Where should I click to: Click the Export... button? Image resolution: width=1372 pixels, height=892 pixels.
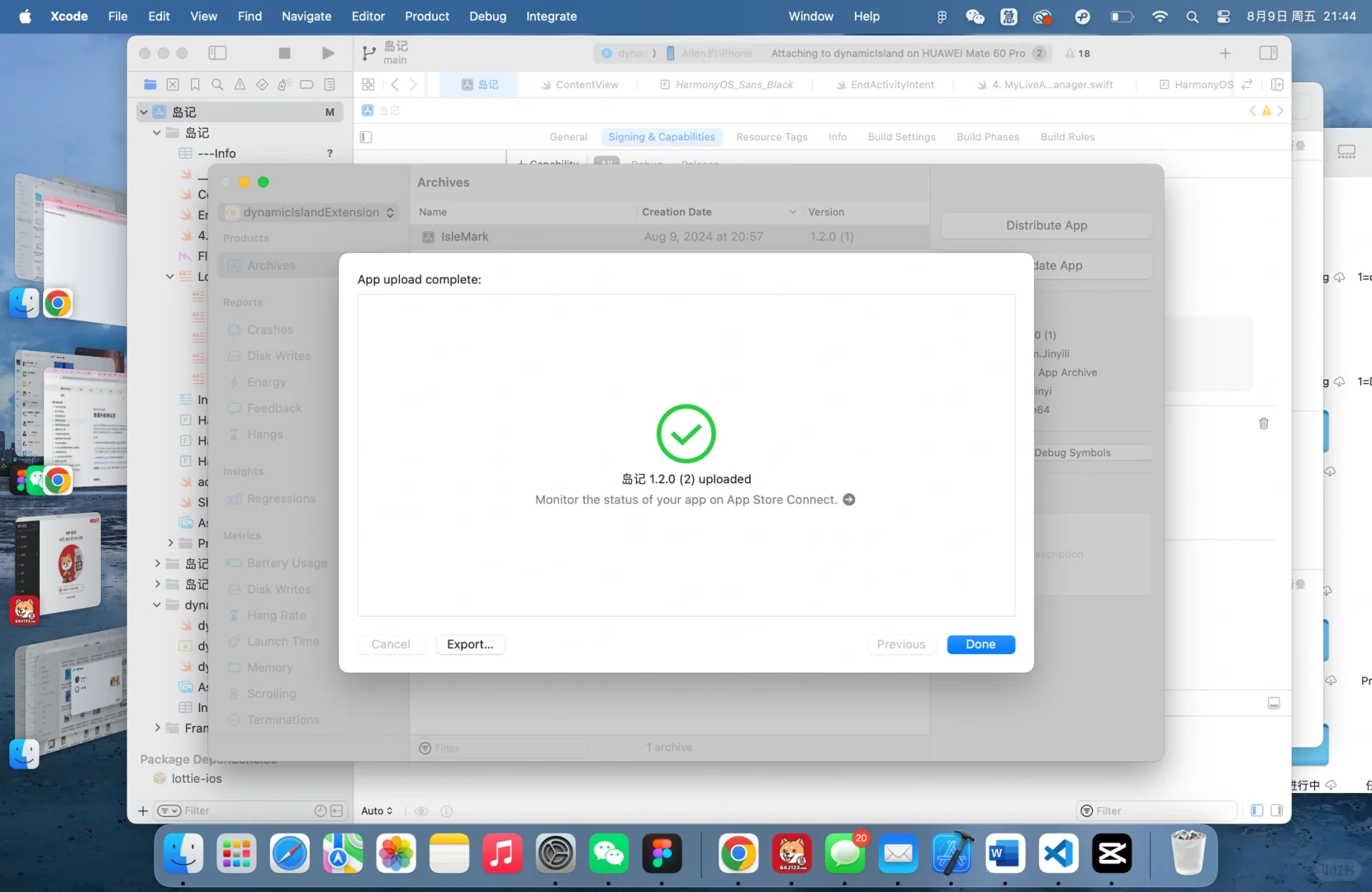(x=470, y=644)
